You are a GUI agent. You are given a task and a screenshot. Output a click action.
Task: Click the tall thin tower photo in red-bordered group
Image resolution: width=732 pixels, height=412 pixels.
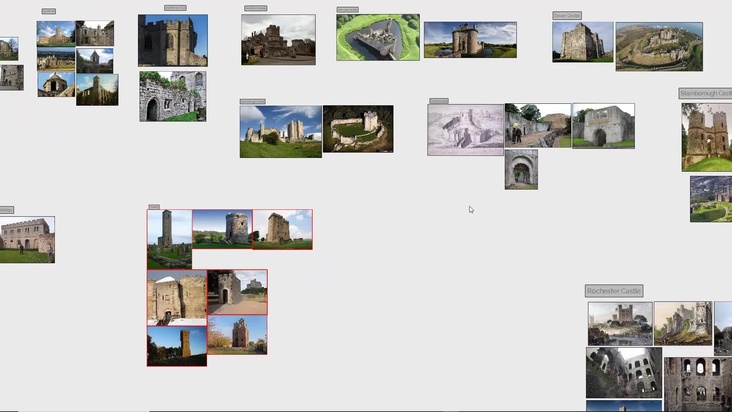(x=169, y=238)
